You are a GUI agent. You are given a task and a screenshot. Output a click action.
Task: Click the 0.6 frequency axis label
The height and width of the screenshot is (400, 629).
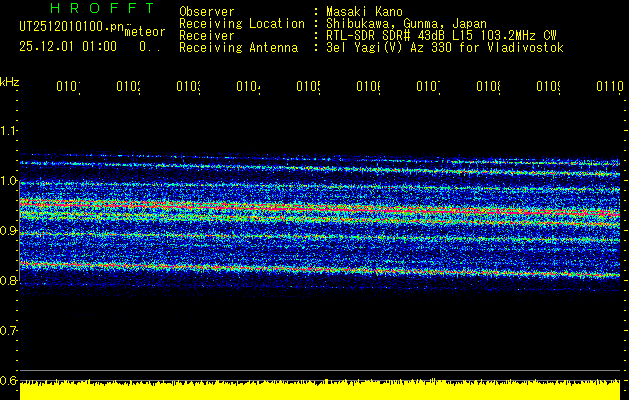tap(9, 381)
